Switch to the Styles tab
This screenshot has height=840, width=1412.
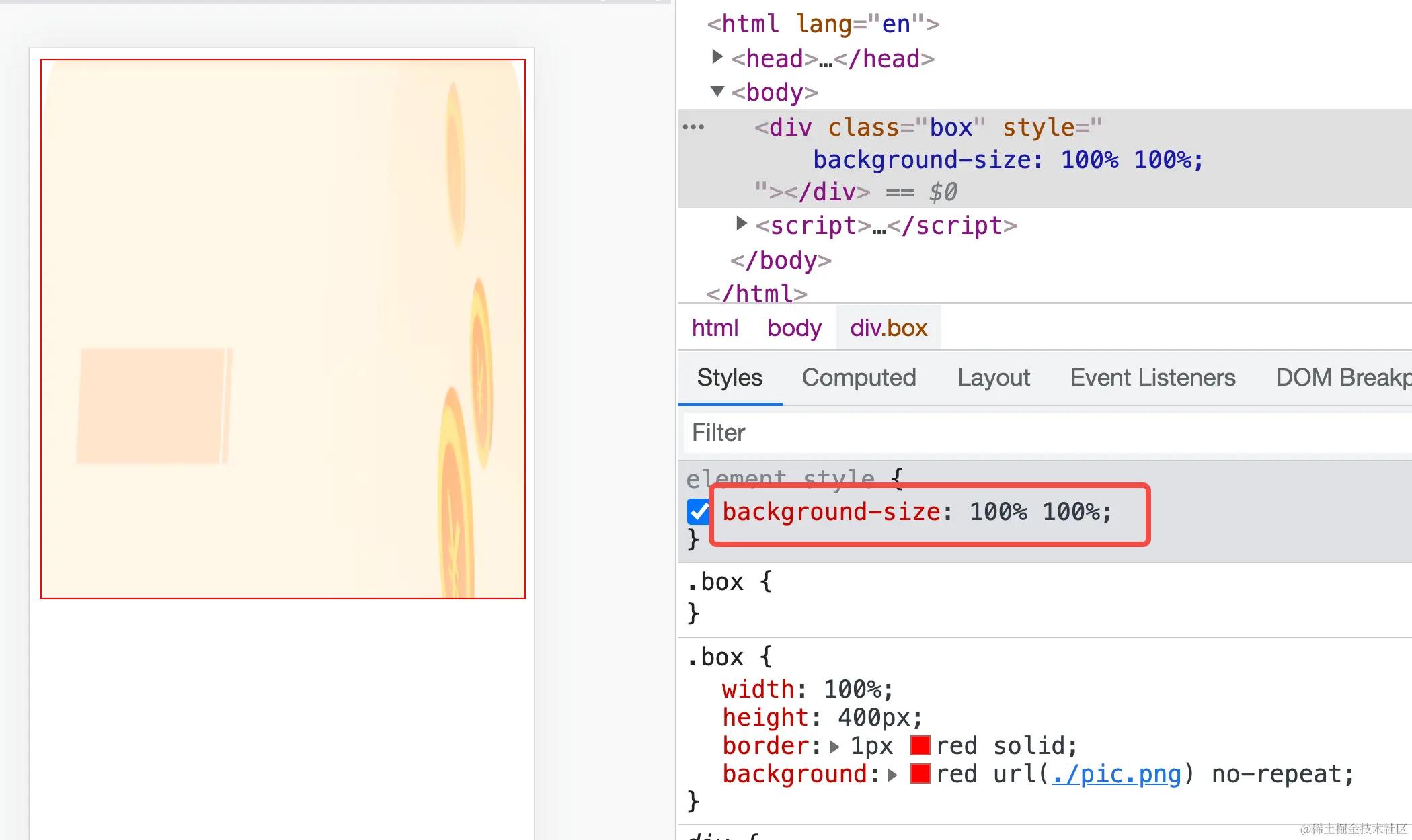tap(730, 378)
